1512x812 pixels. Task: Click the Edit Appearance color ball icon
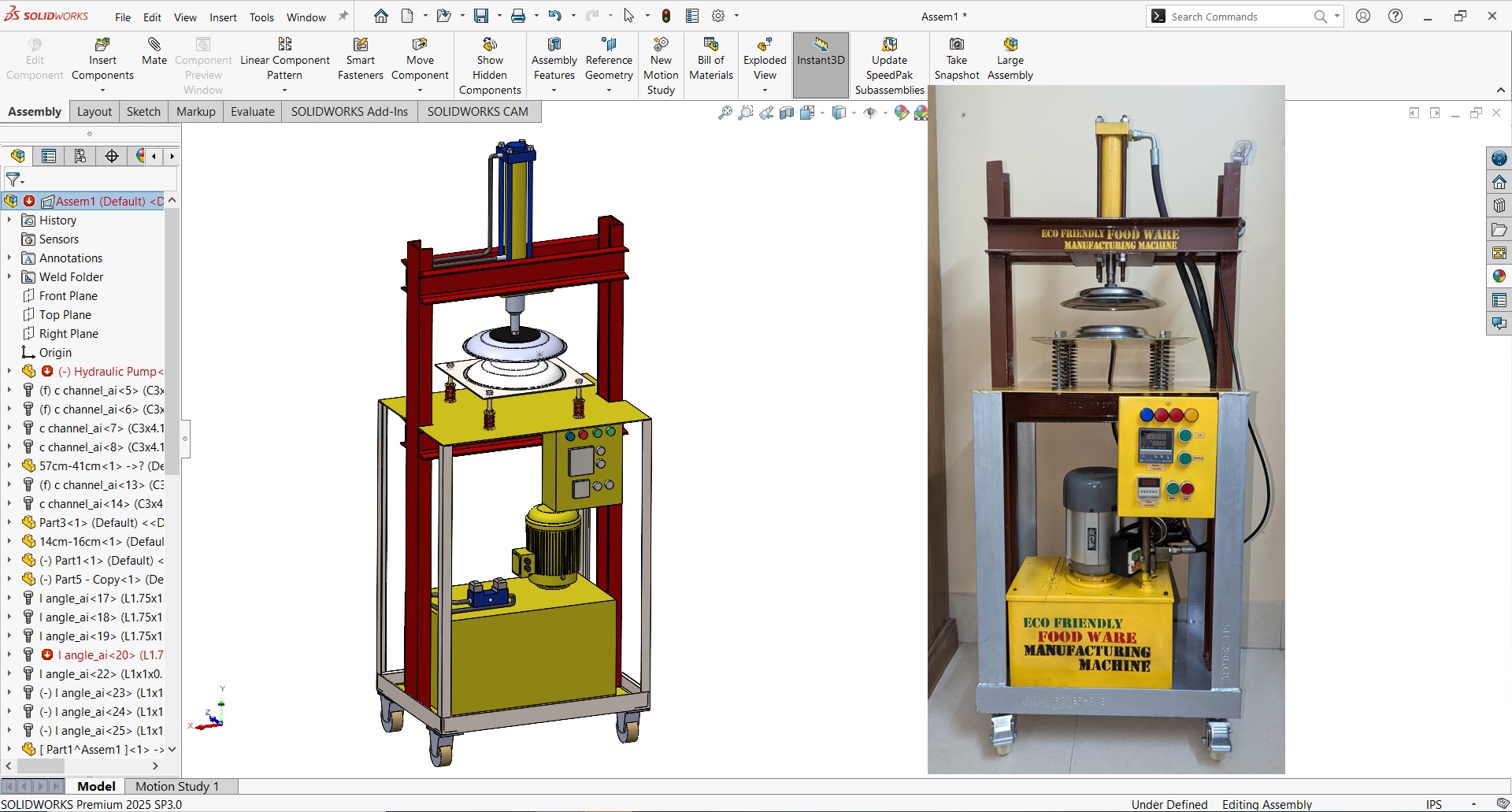901,113
